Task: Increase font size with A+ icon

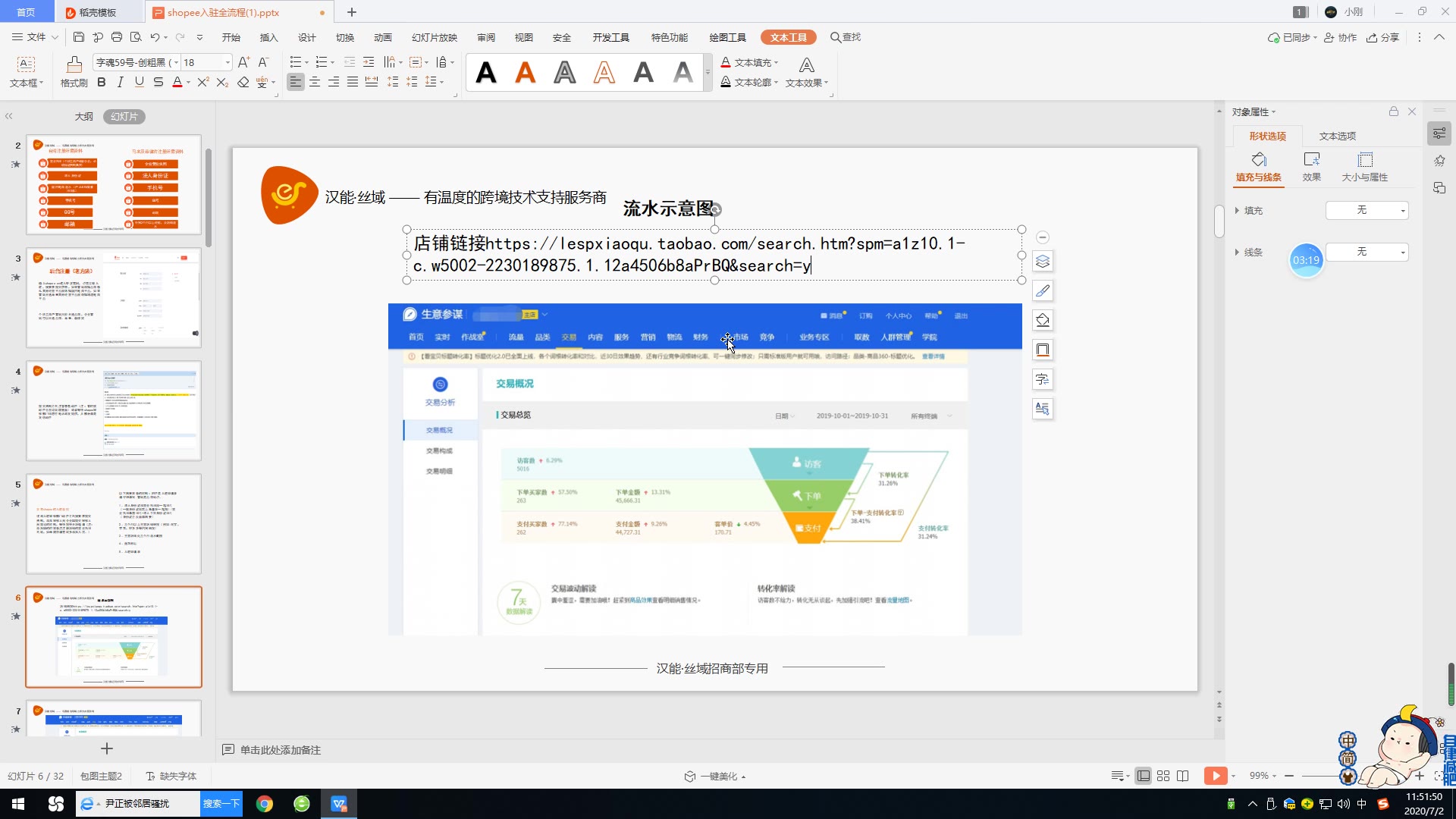Action: click(243, 62)
